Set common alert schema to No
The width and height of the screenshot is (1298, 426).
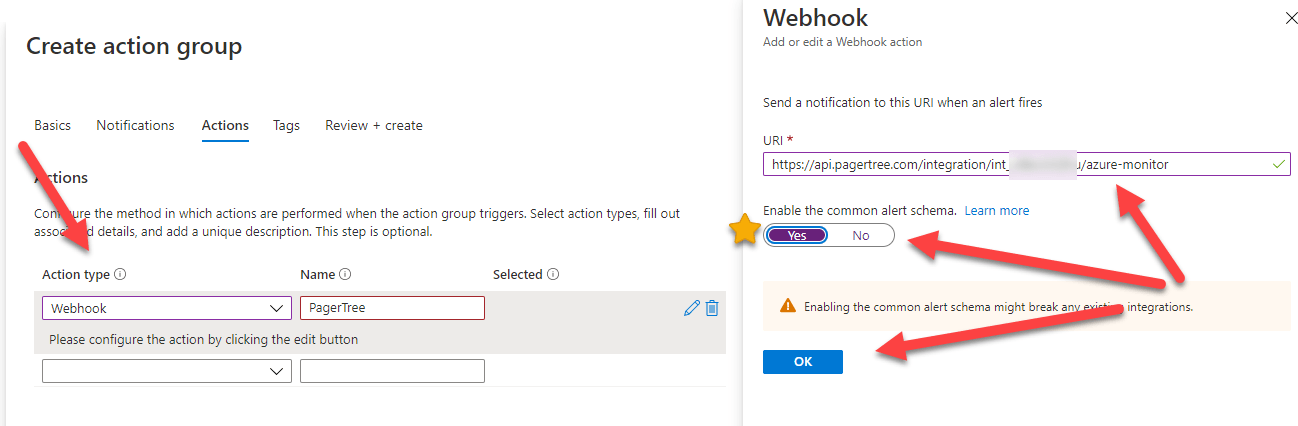click(x=860, y=236)
